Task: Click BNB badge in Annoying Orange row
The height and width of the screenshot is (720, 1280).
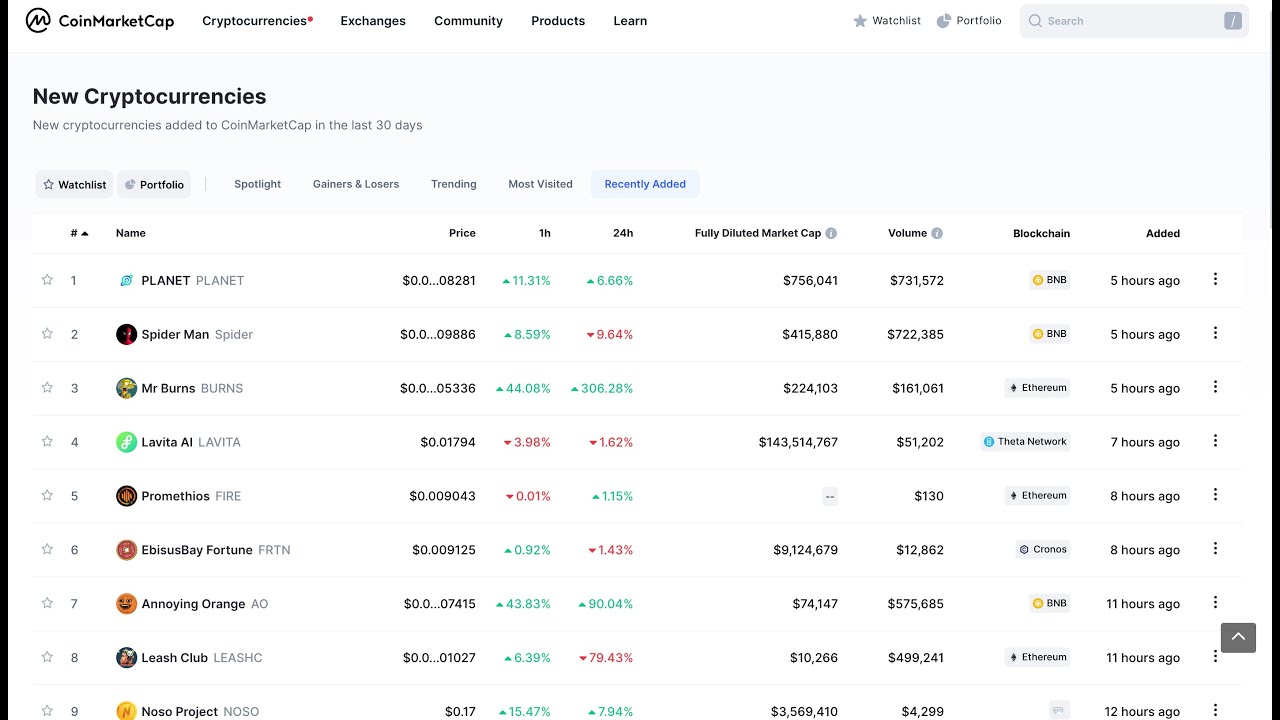Action: [1049, 604]
